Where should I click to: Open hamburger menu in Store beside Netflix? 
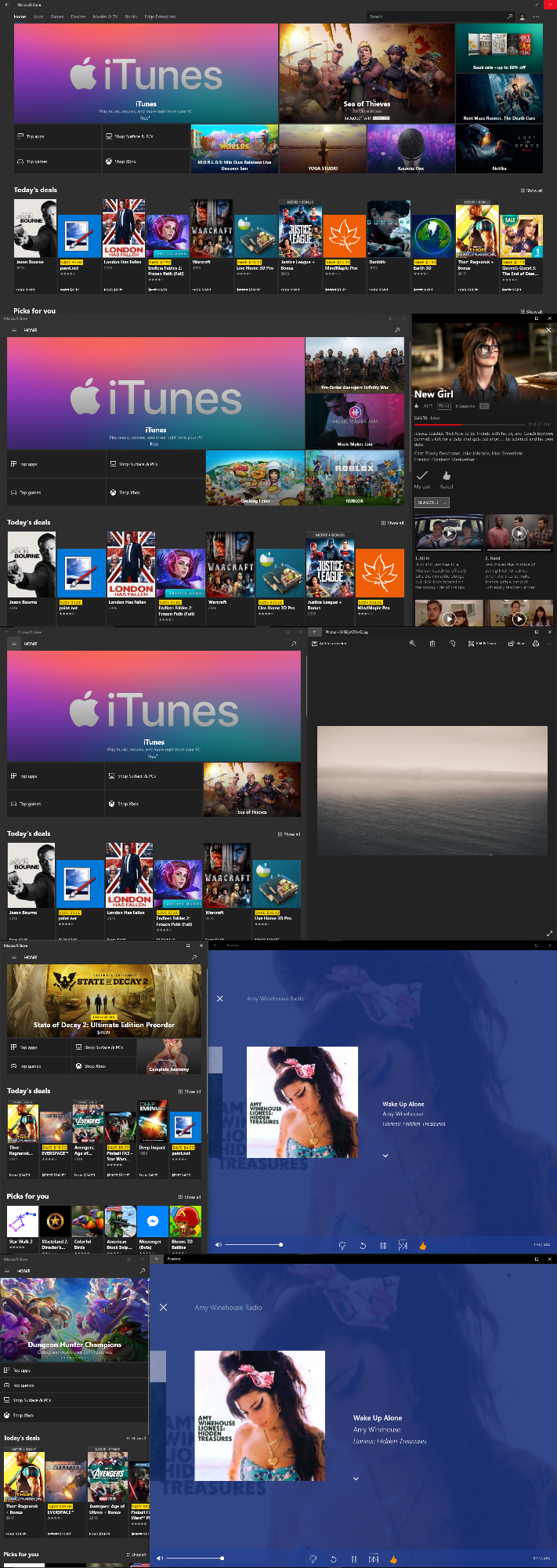13,330
